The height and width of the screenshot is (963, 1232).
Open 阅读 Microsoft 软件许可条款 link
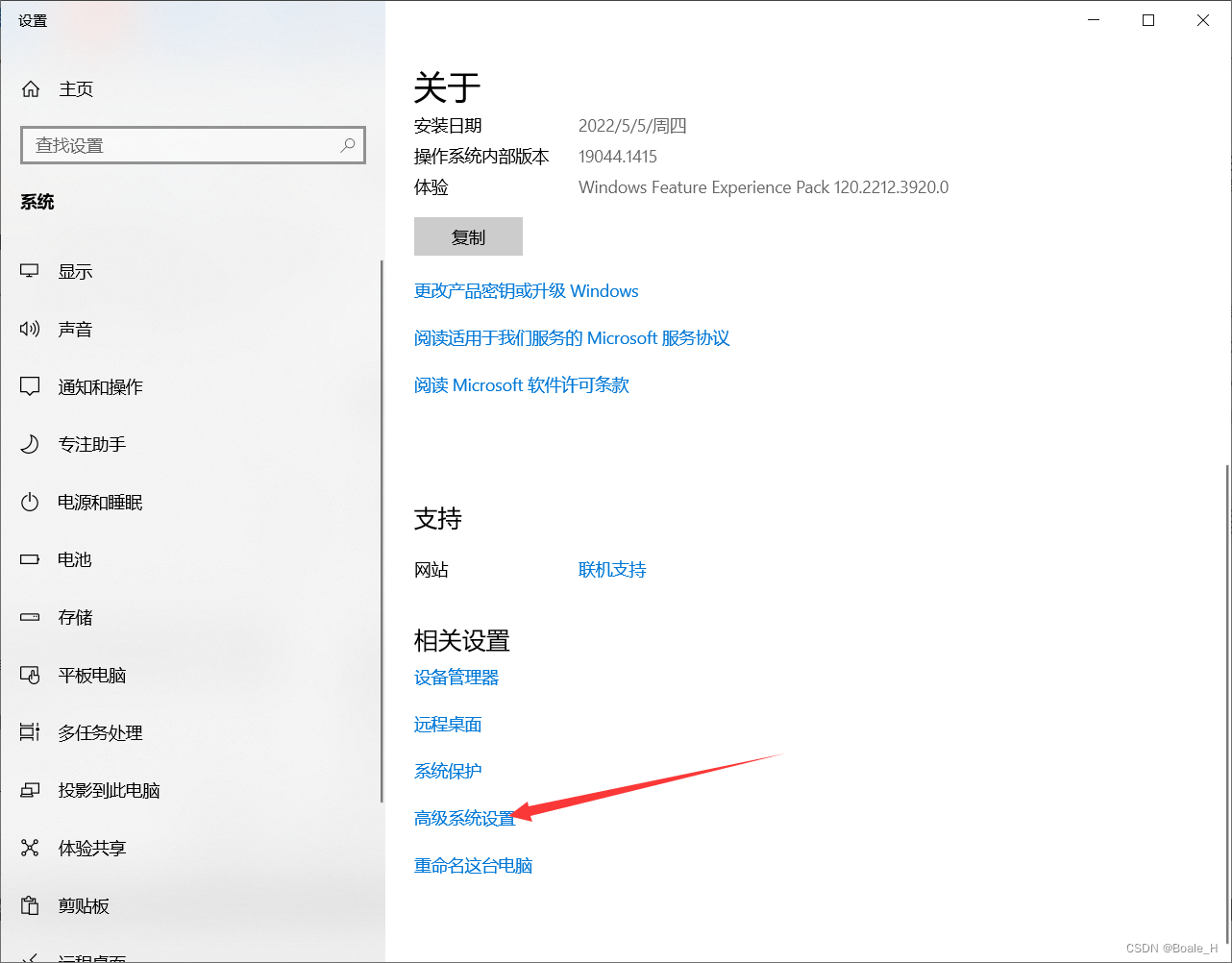pyautogui.click(x=522, y=385)
